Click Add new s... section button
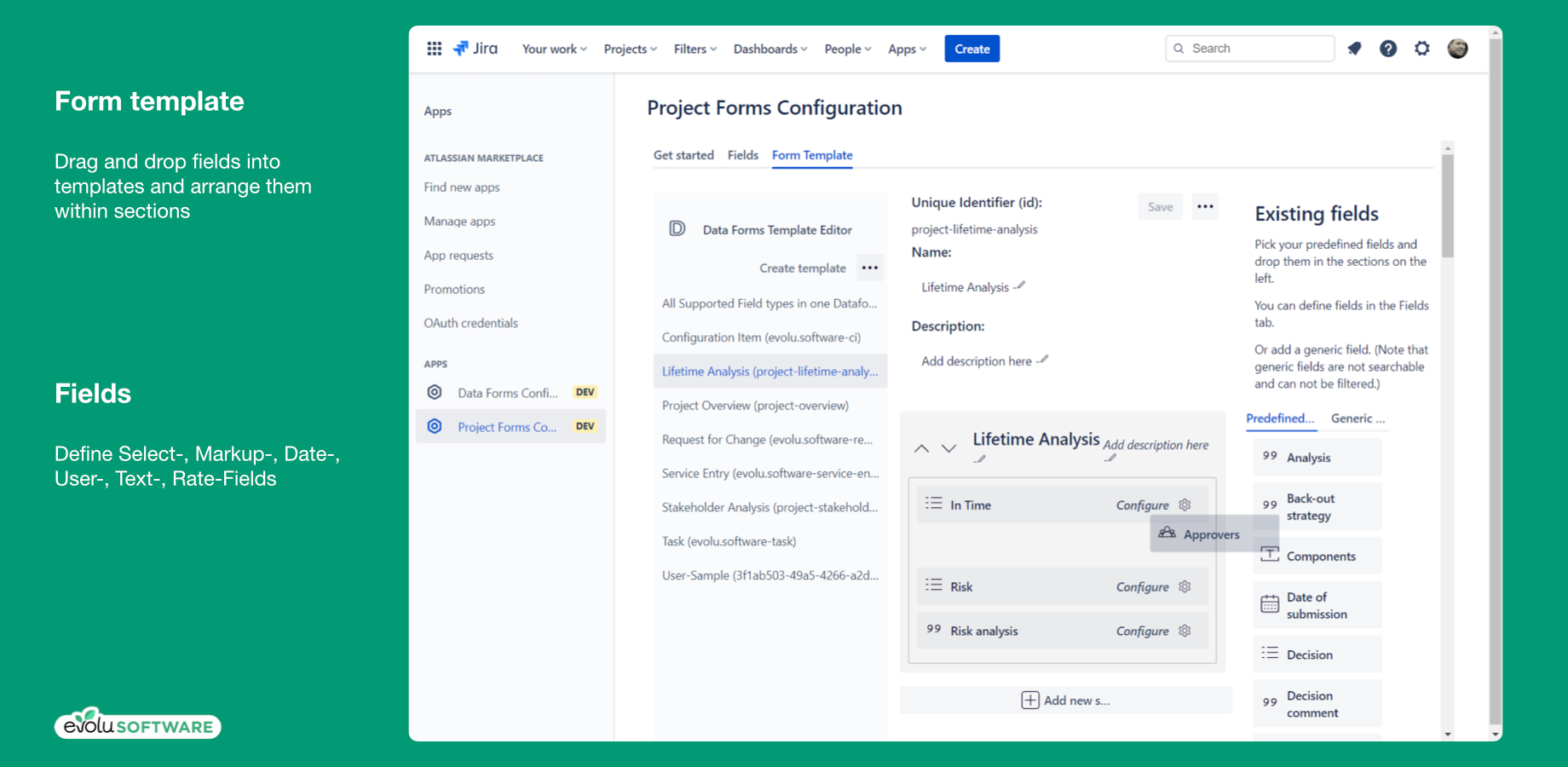 pos(1066,700)
